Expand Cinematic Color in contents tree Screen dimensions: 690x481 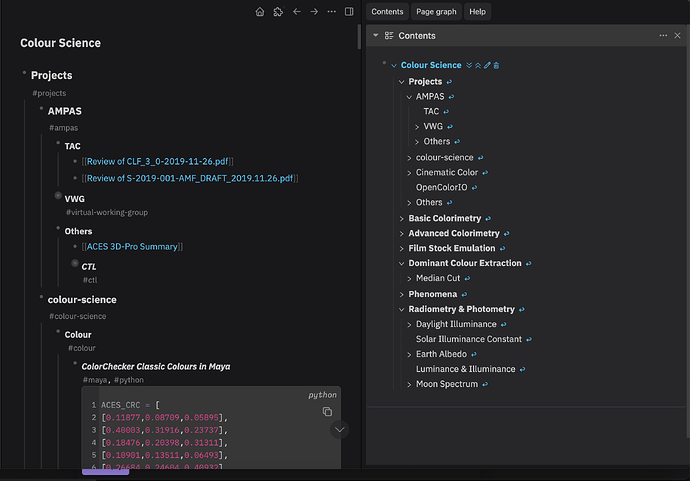click(409, 173)
